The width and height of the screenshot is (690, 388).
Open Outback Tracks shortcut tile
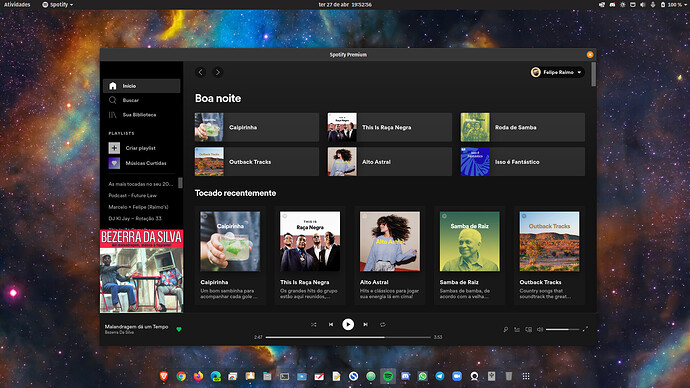(x=257, y=162)
